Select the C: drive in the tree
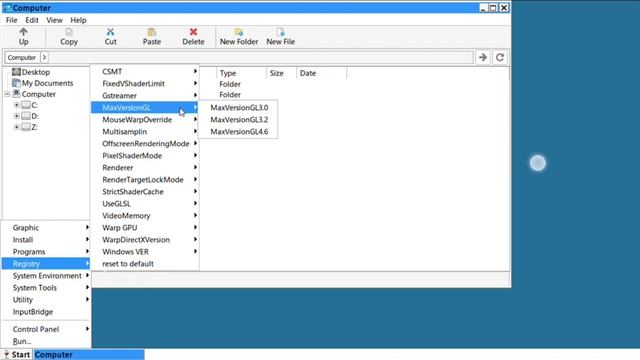This screenshot has height=360, width=640. (x=34, y=105)
